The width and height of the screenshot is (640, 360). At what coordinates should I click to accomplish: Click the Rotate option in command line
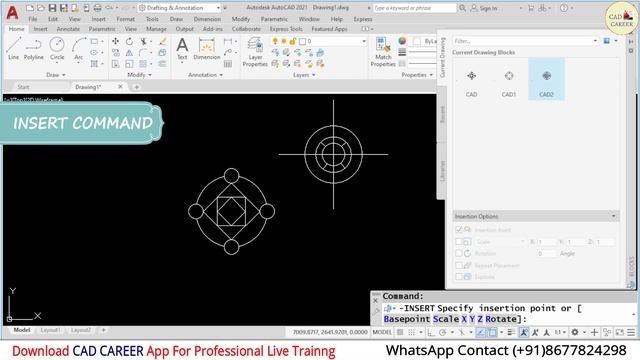click(x=501, y=319)
